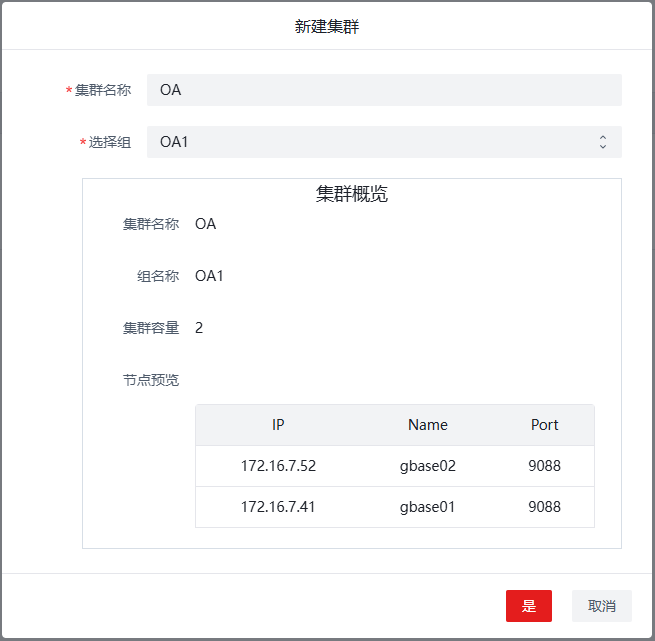Click port 9088 in the gbase01 row
This screenshot has height=641, width=655.
(x=544, y=507)
